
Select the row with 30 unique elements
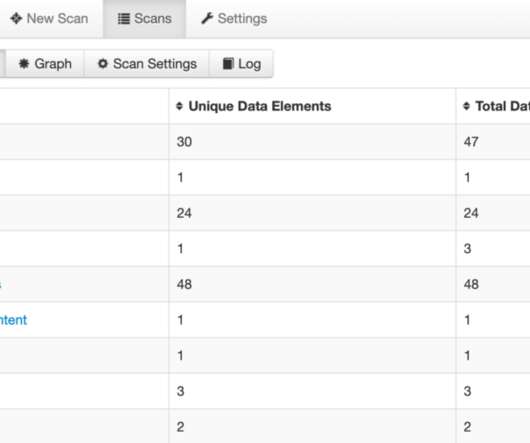tap(265, 142)
